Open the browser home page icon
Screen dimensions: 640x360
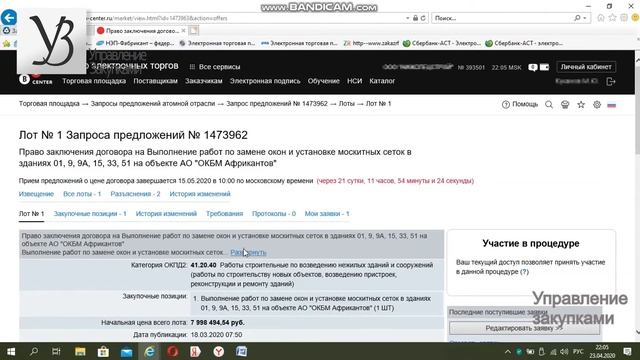(x=601, y=18)
